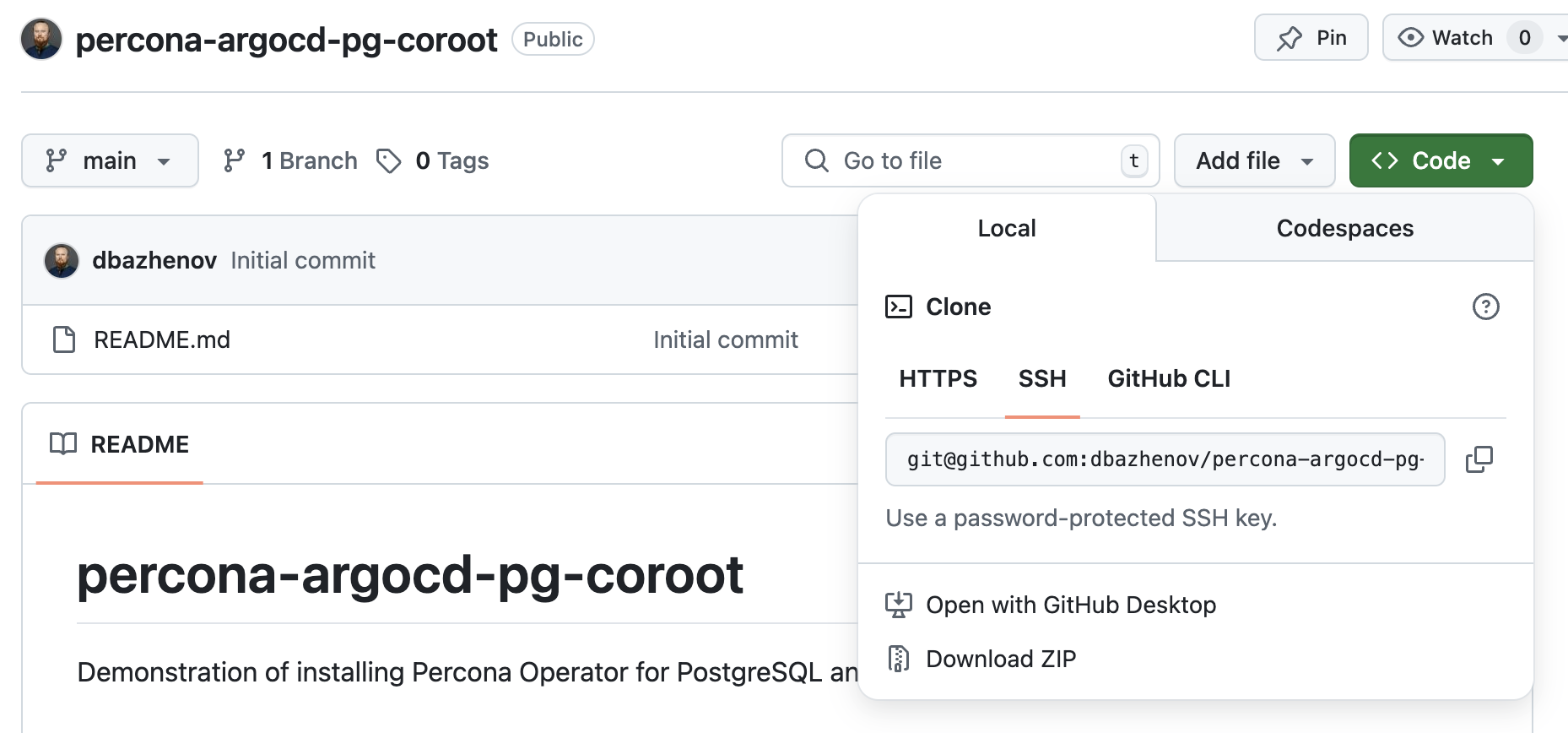Select the HTTPS clone option
Image resolution: width=1568 pixels, height=733 pixels.
click(938, 378)
